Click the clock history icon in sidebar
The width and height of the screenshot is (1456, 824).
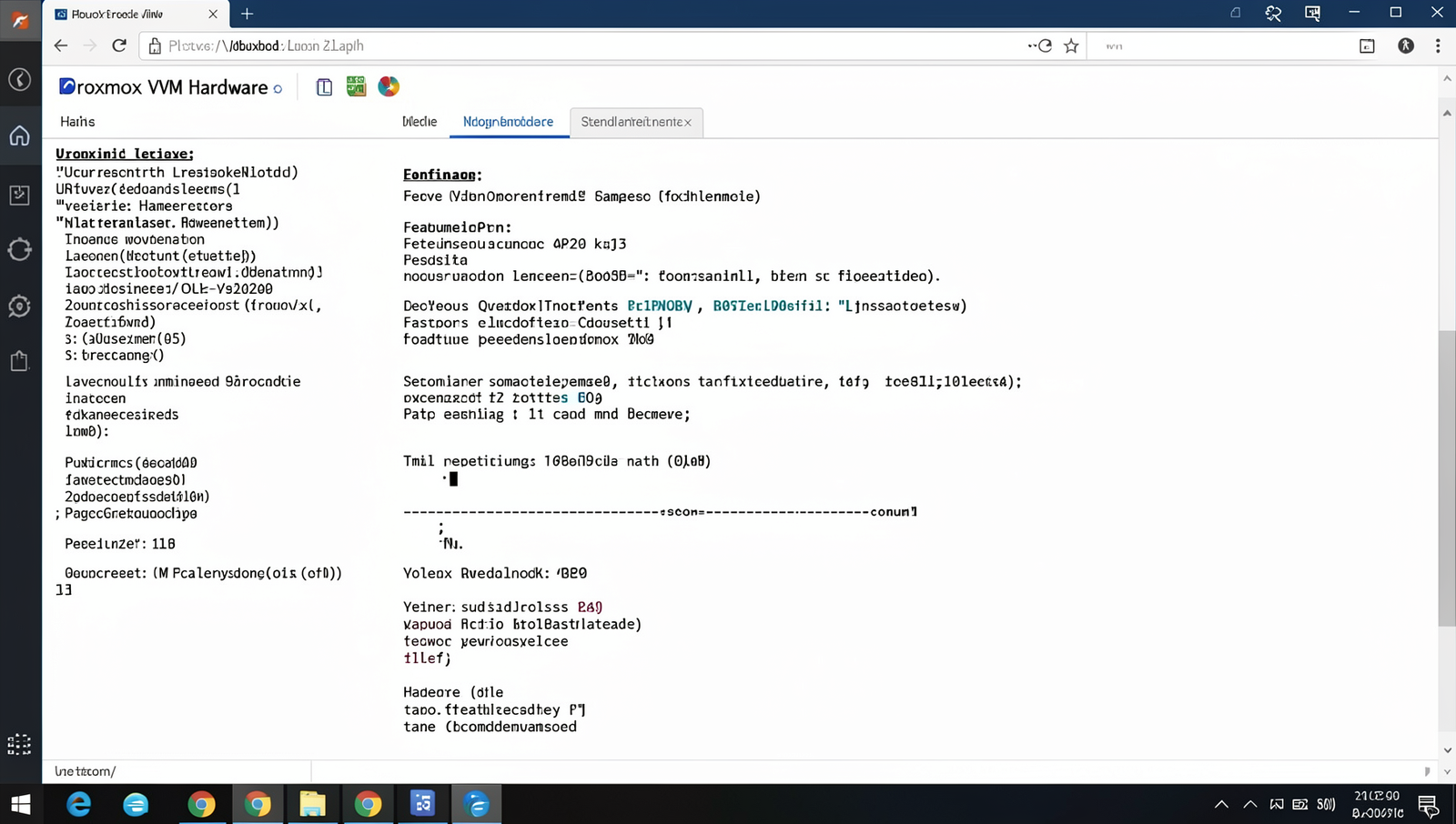coord(20,80)
